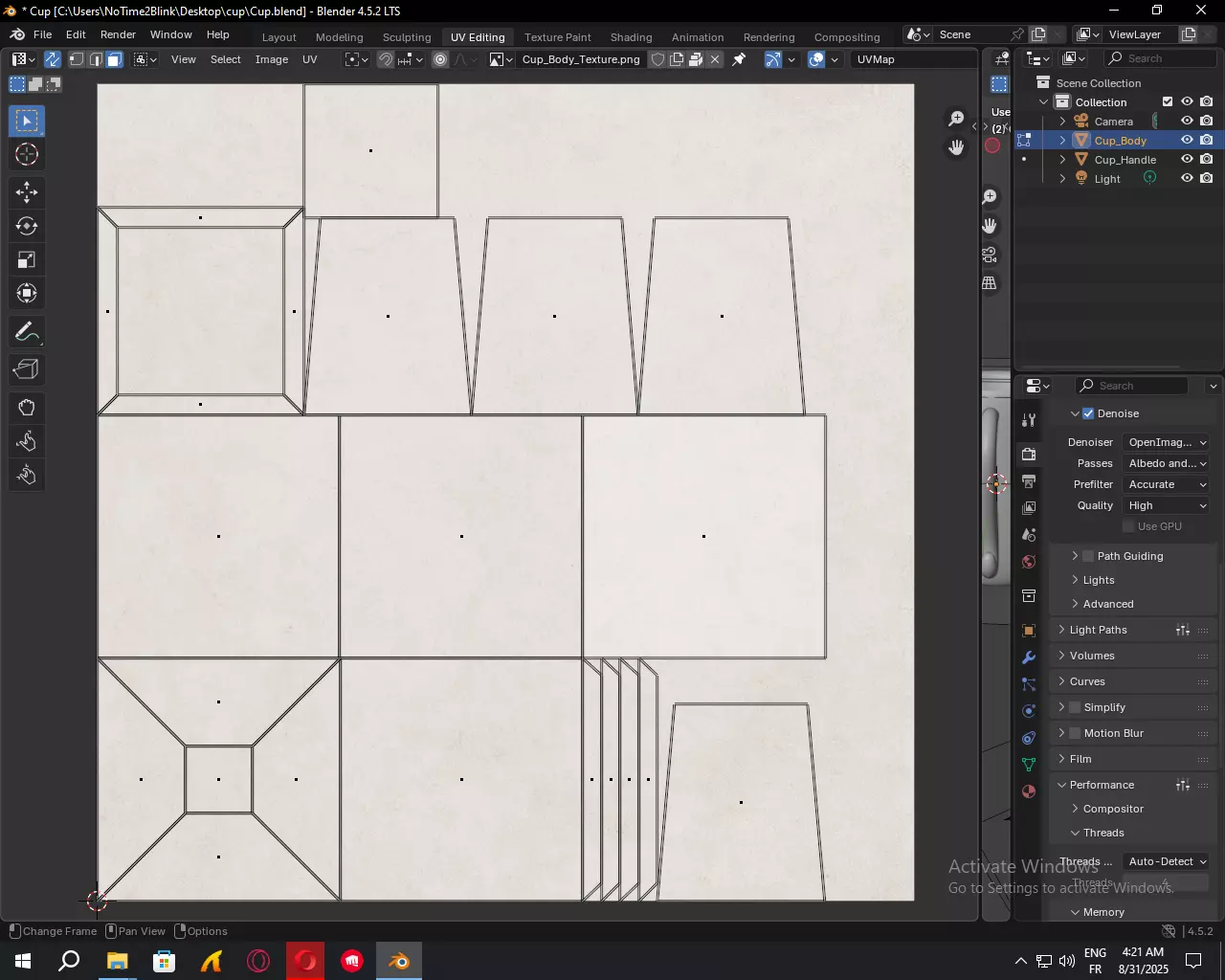Switch to the Texture Paint workspace tab

(x=557, y=37)
